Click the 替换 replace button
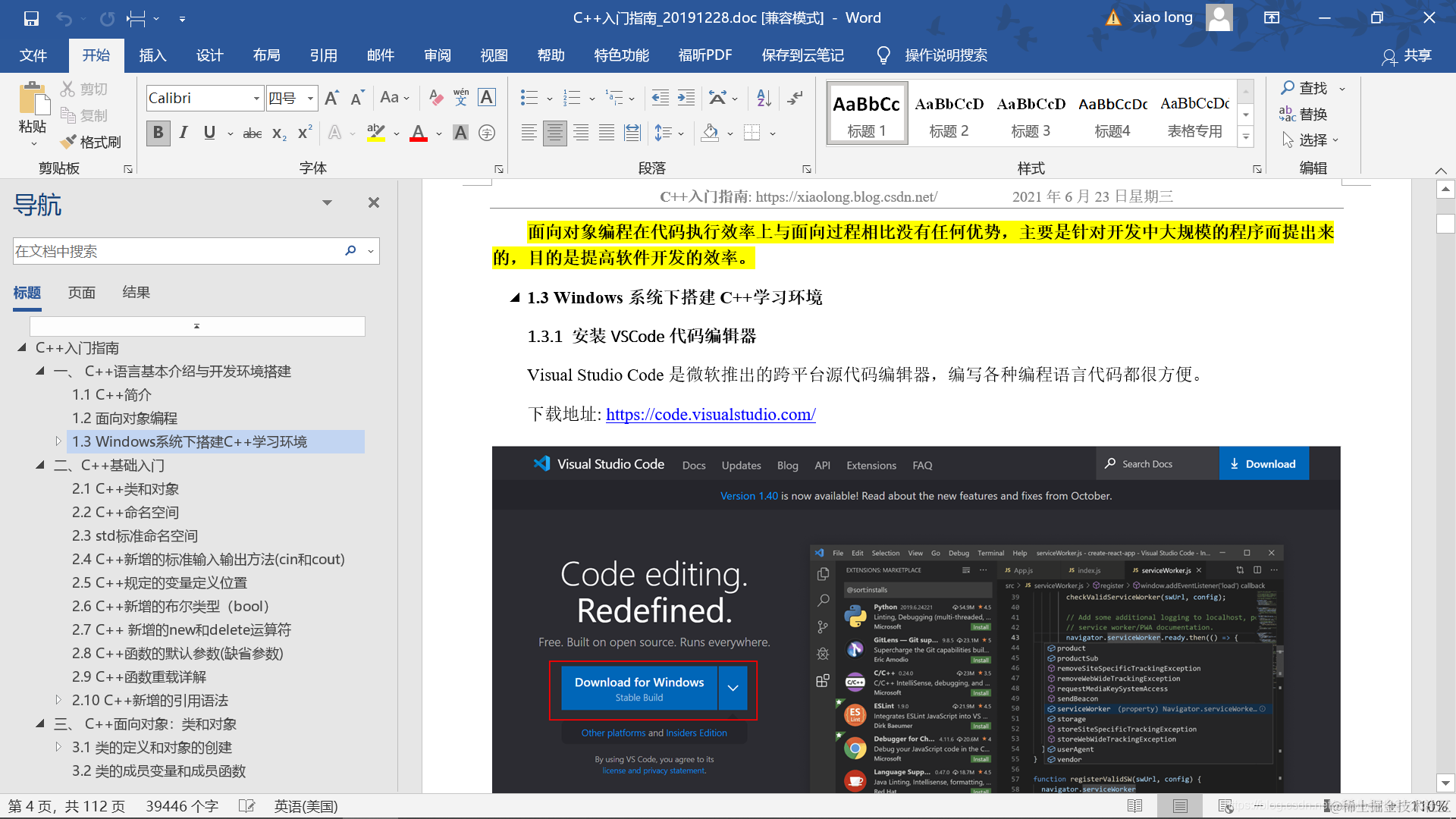The width and height of the screenshot is (1456, 819). coord(1304,115)
